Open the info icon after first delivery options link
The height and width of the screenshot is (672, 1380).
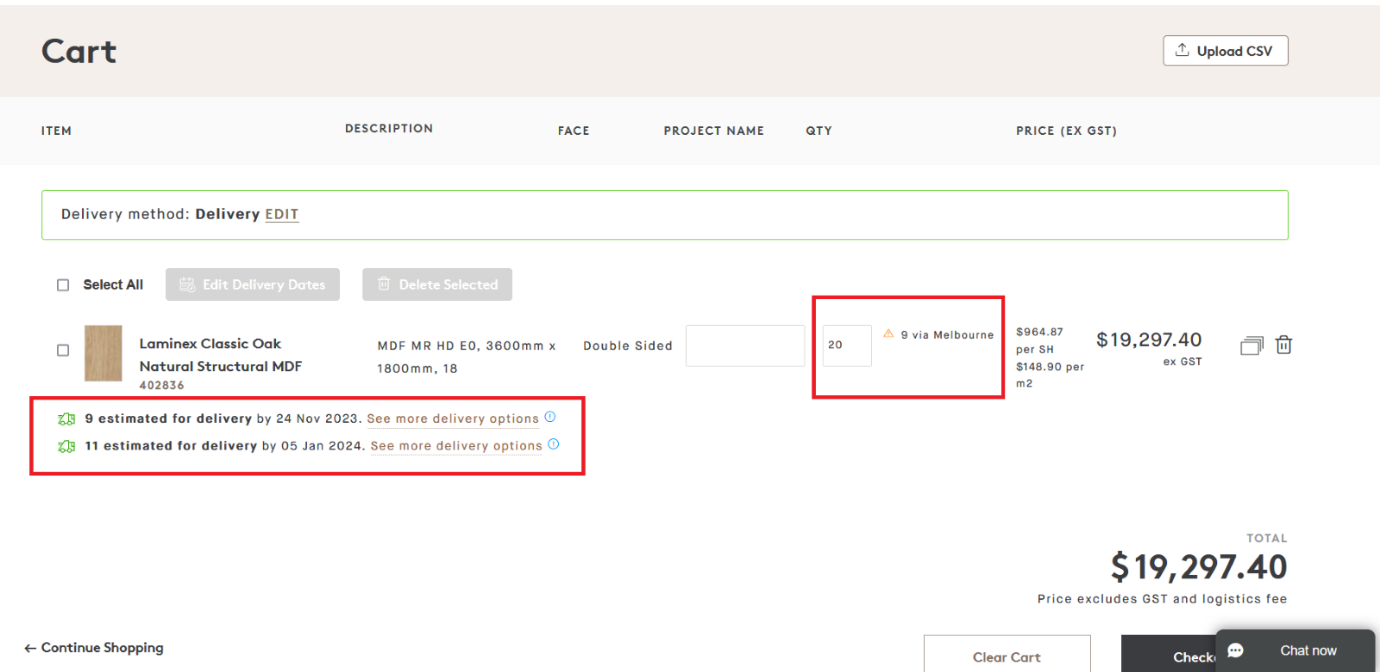(549, 417)
